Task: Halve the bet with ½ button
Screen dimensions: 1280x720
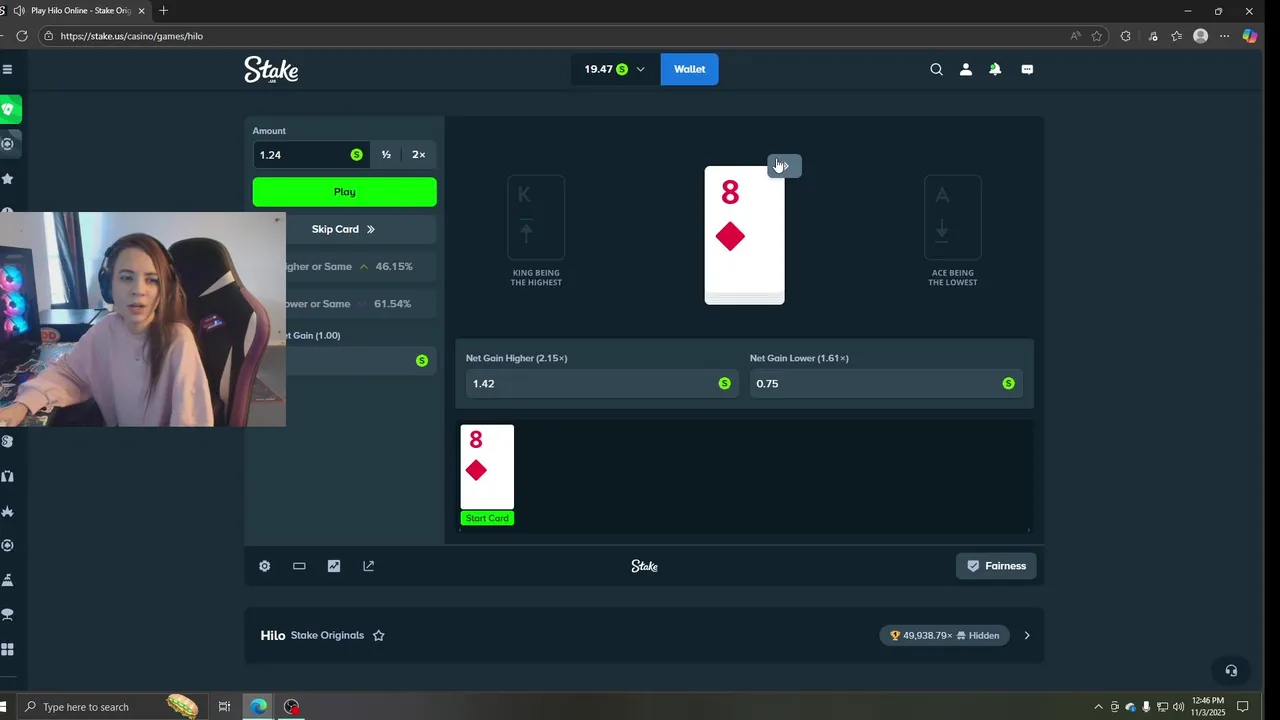Action: (386, 154)
